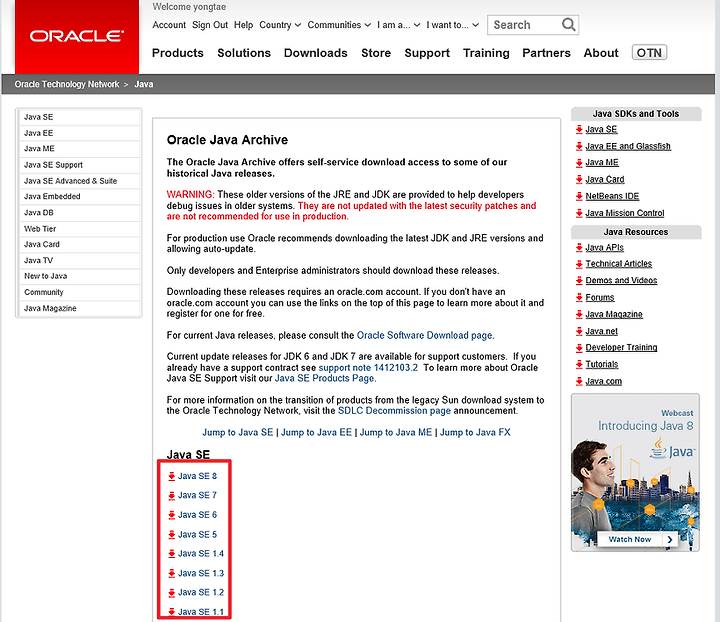
Task: Click red arrow icon beside Technical Articles
Action: click(x=579, y=264)
